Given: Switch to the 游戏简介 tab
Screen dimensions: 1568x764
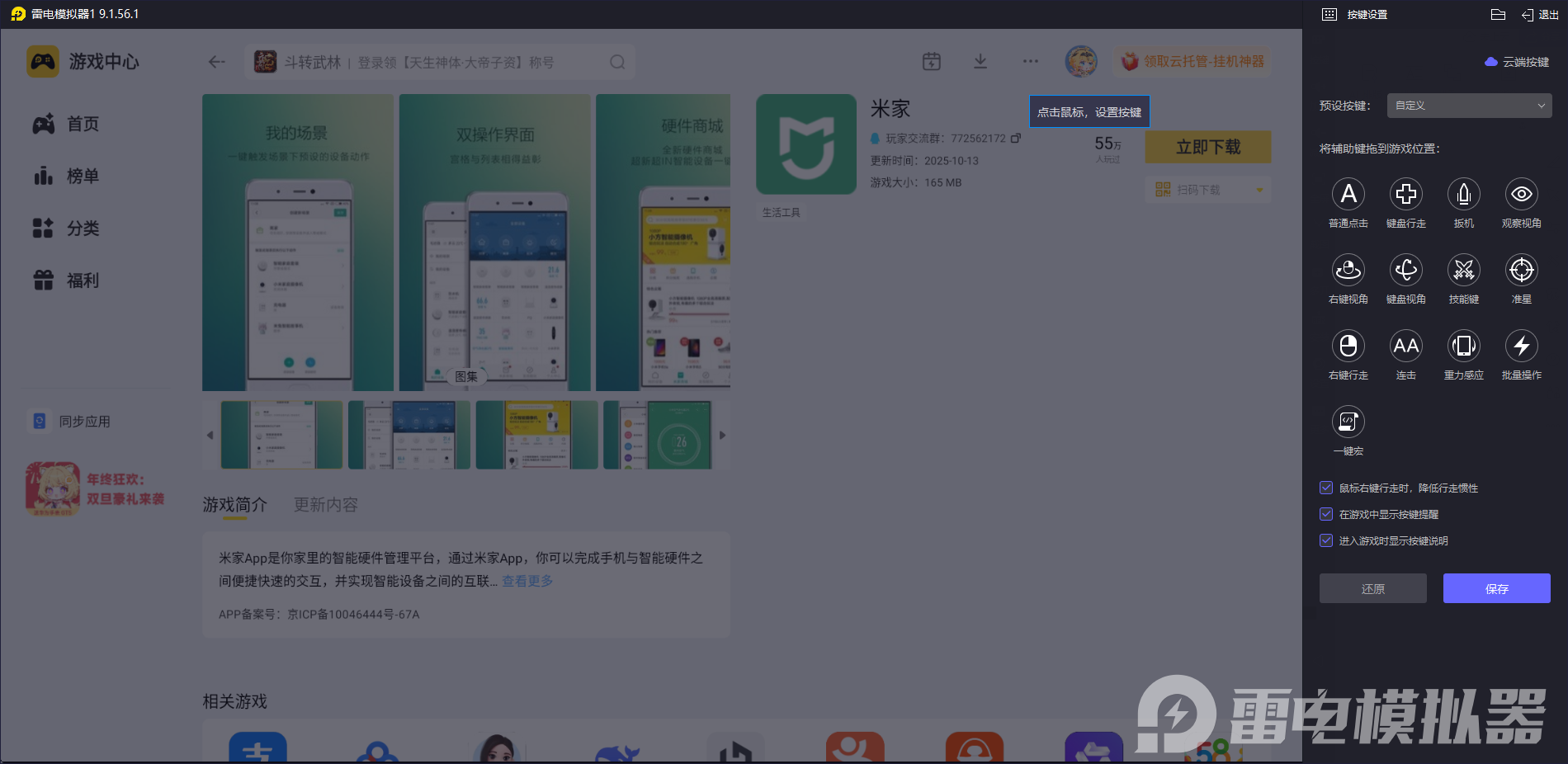Looking at the screenshot, I should (235, 504).
